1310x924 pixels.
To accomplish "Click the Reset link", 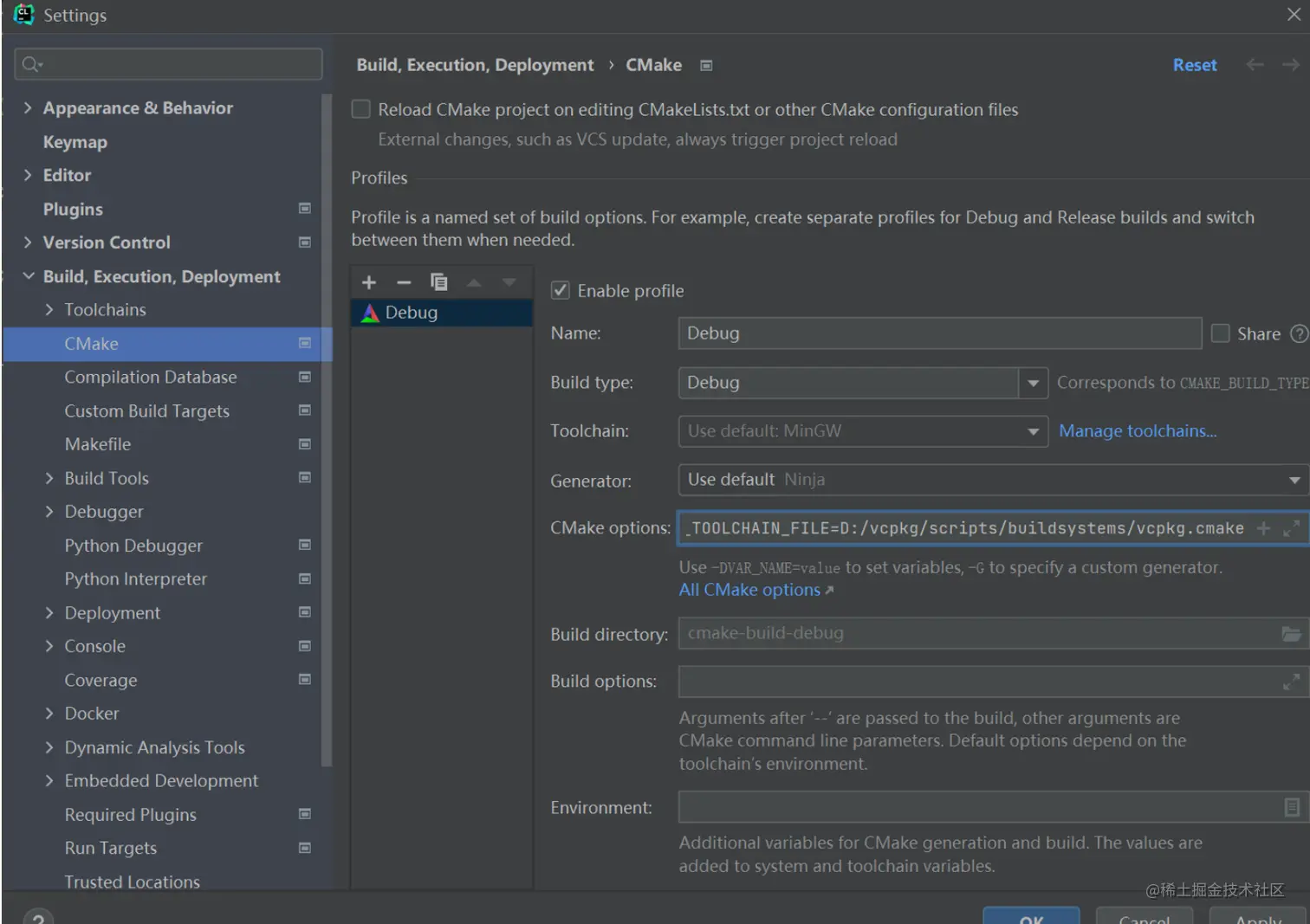I will pos(1195,65).
